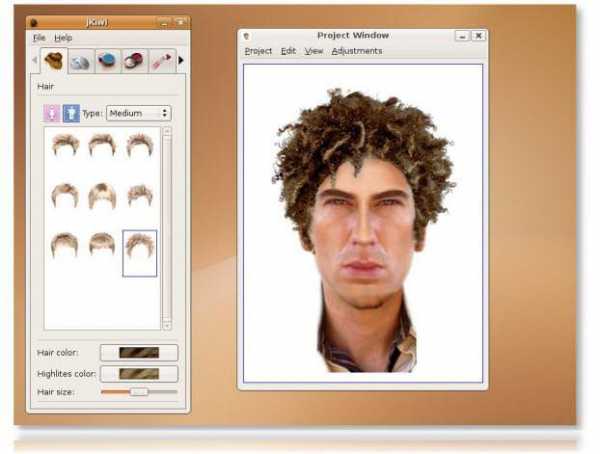
Task: Click the jKiwi window title bar icon
Action: 33,22
